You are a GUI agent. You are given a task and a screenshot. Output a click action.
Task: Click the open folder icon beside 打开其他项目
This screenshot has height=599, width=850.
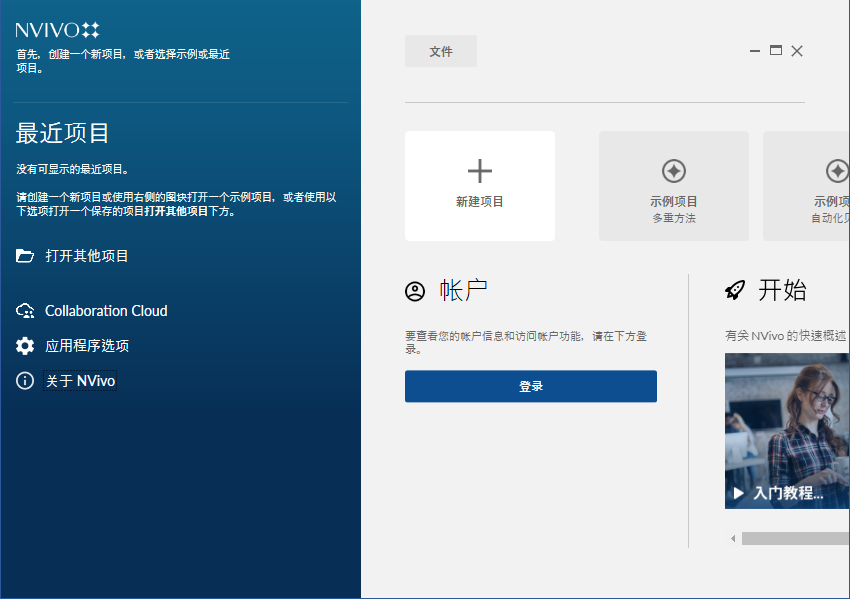pyautogui.click(x=25, y=255)
